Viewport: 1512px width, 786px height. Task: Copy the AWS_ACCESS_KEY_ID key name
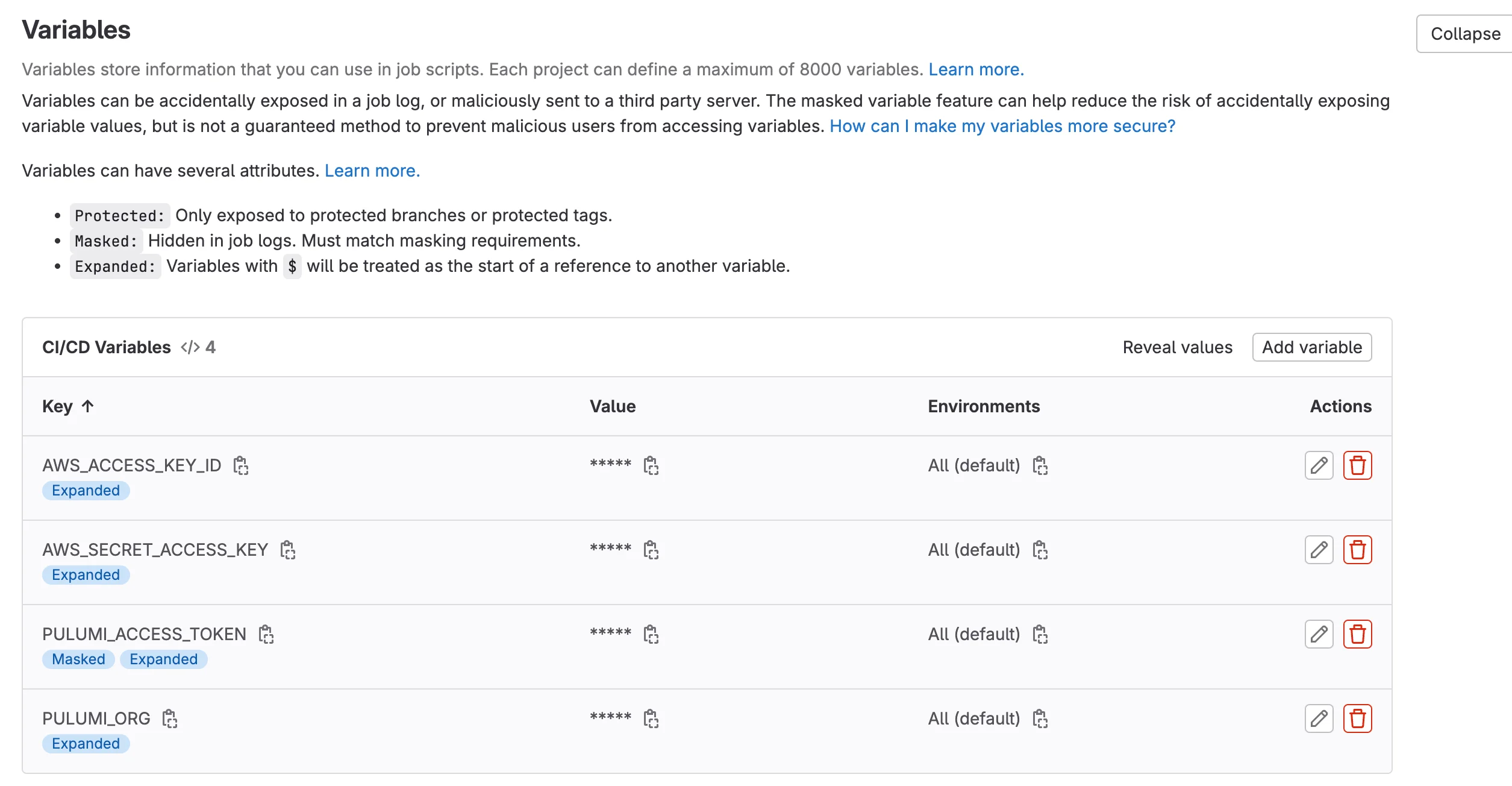(x=241, y=465)
